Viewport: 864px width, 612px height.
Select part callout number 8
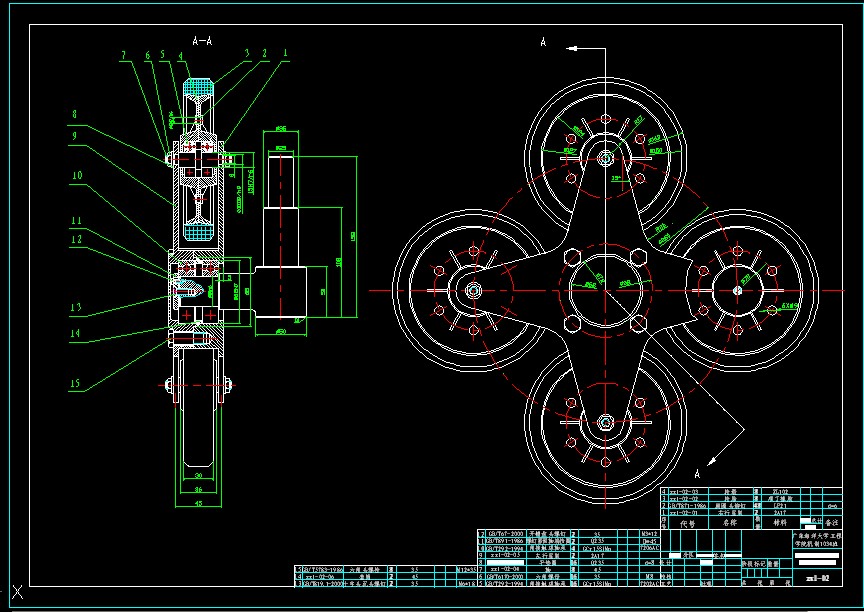click(x=73, y=114)
